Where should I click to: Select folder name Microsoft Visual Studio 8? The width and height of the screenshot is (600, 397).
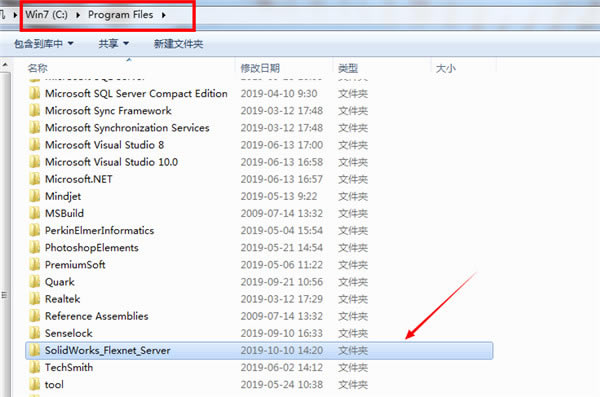point(104,145)
